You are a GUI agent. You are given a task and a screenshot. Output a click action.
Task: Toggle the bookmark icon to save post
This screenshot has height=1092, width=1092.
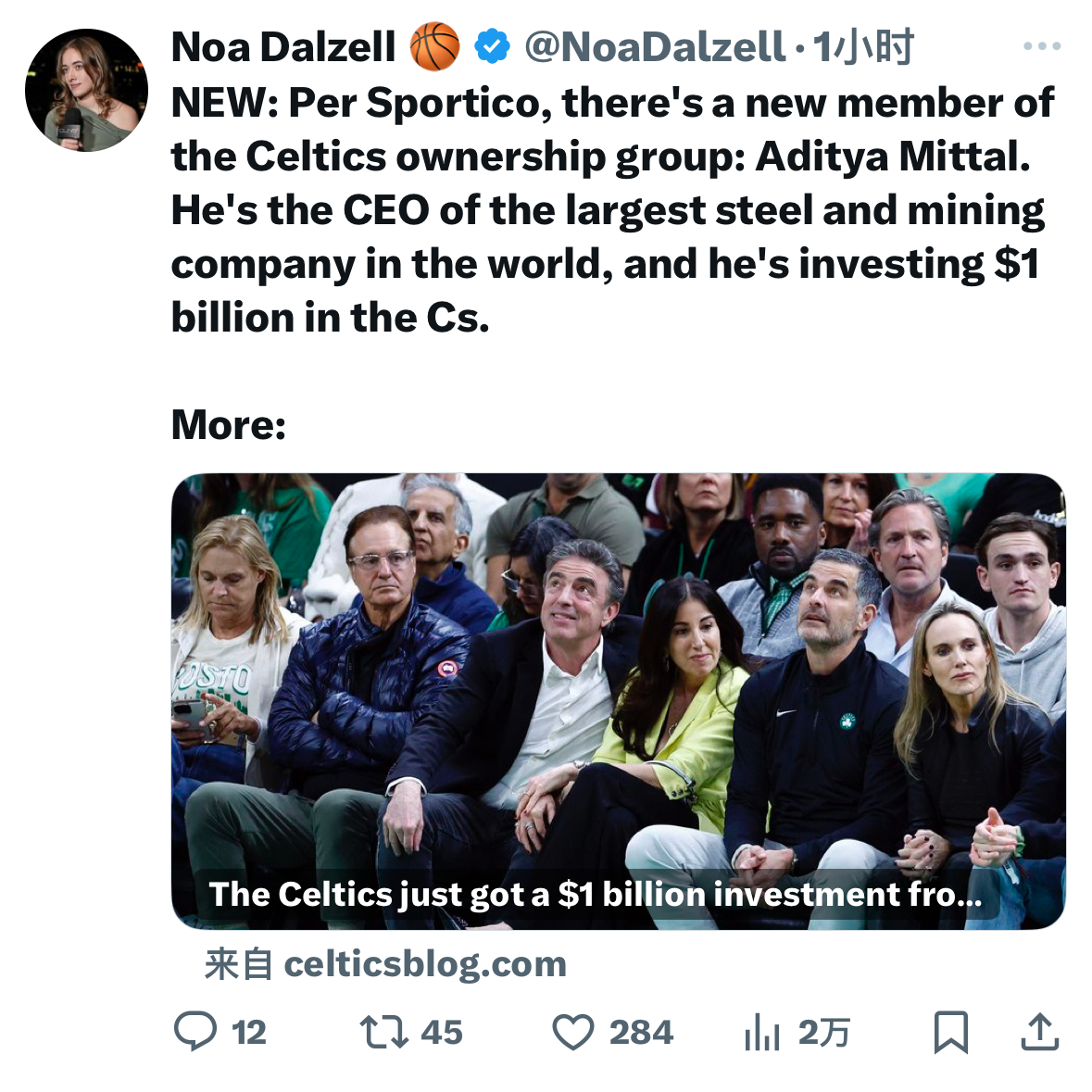[950, 1032]
